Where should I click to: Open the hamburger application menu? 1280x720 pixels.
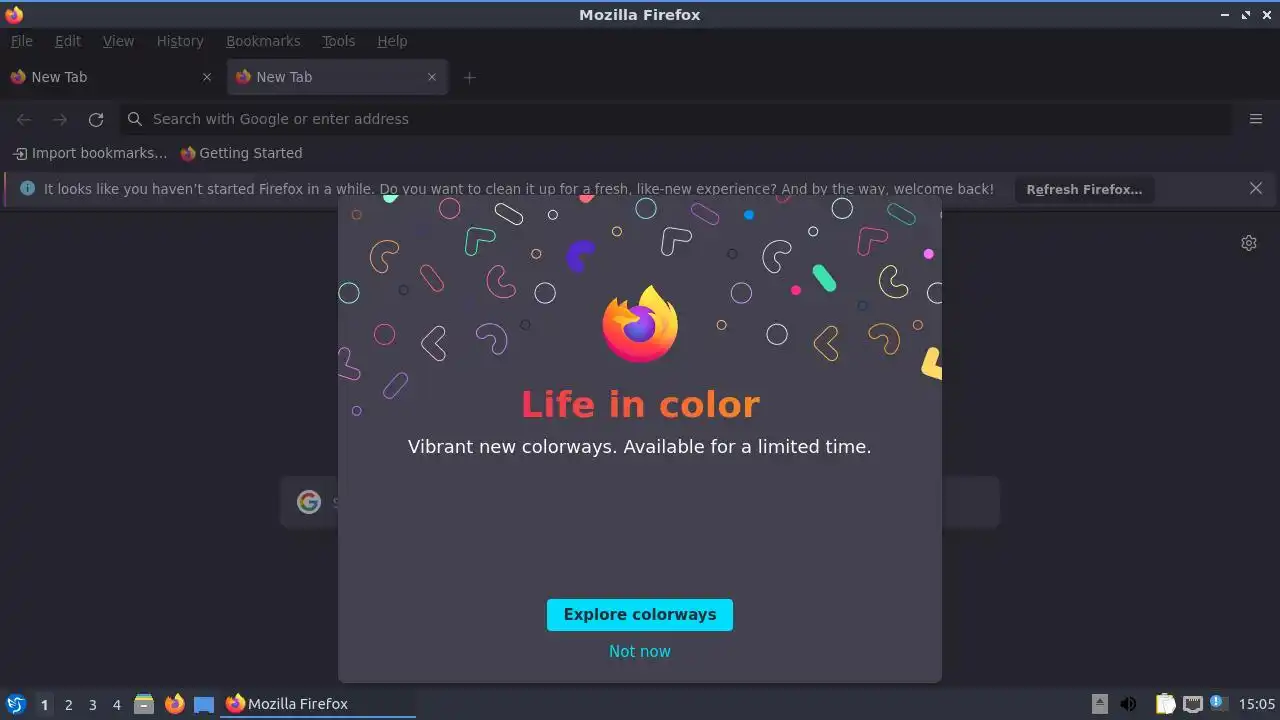pos(1256,119)
